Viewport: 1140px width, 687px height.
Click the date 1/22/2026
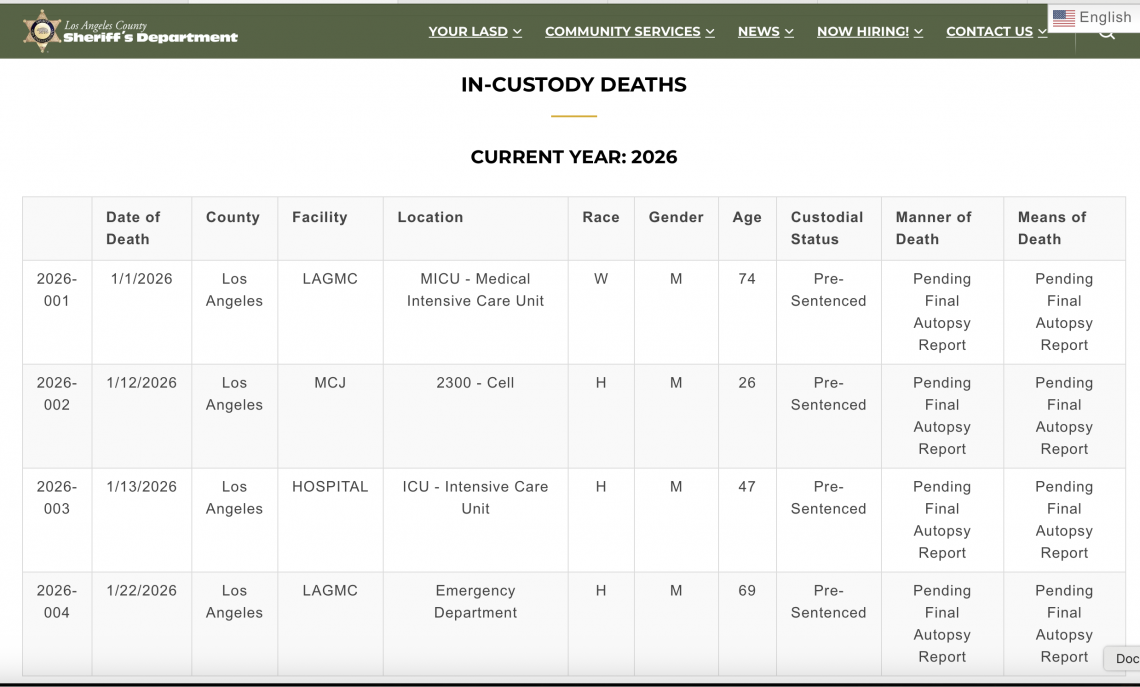coord(142,591)
